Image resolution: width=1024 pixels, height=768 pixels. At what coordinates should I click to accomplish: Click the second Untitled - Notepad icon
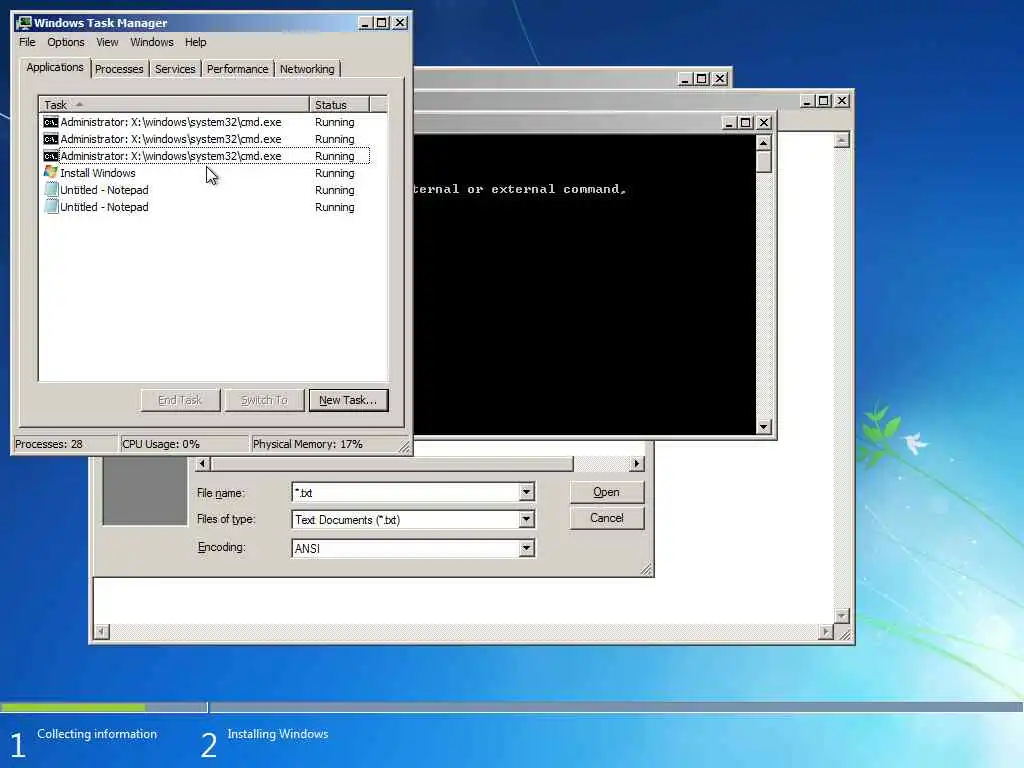point(51,206)
